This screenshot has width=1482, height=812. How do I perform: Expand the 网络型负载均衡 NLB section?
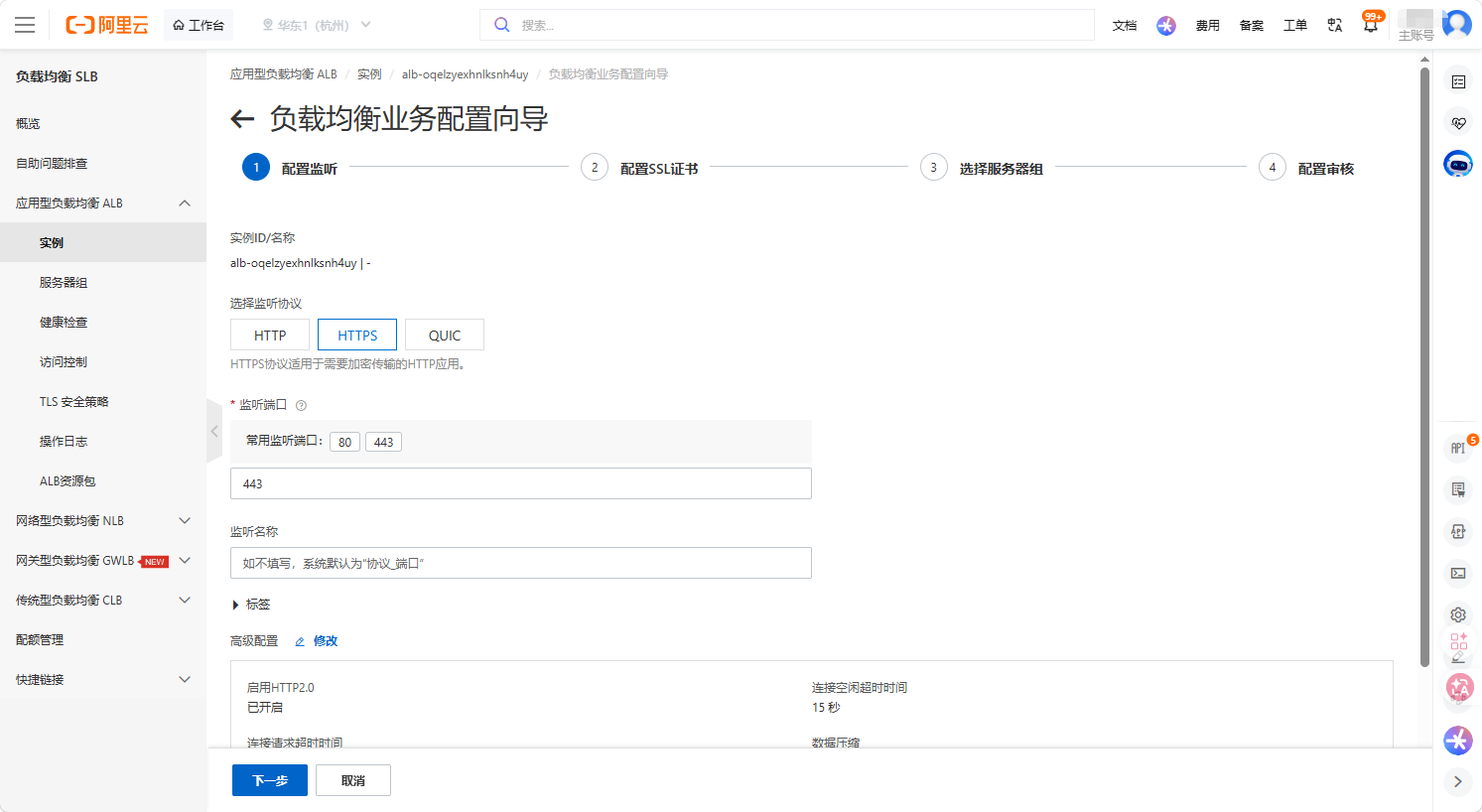[103, 521]
